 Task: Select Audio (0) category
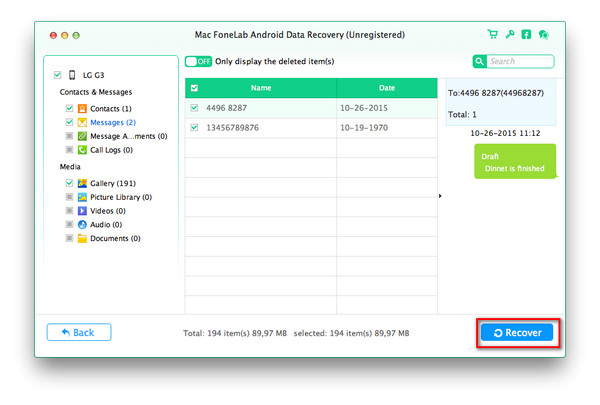point(106,225)
